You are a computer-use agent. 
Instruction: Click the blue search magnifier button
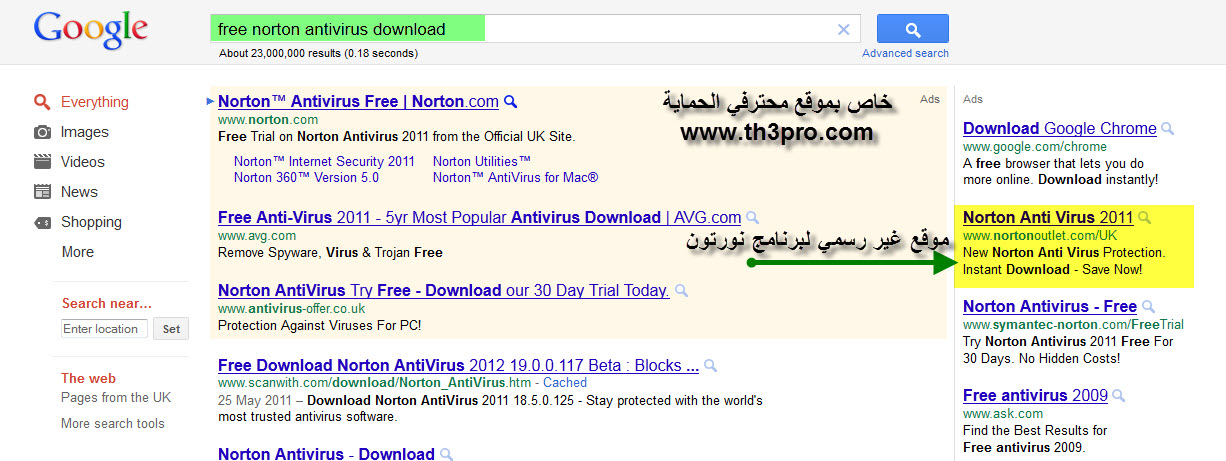coord(912,29)
